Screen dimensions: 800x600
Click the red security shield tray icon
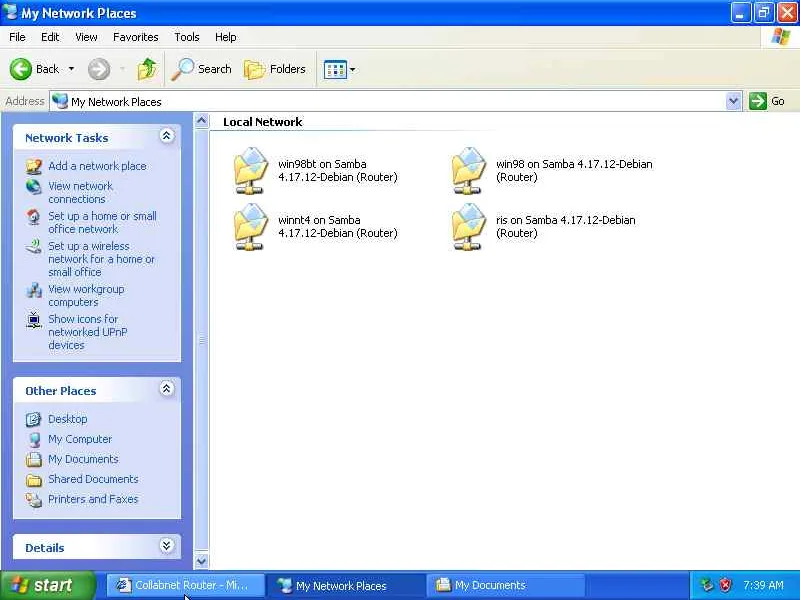[725, 585]
